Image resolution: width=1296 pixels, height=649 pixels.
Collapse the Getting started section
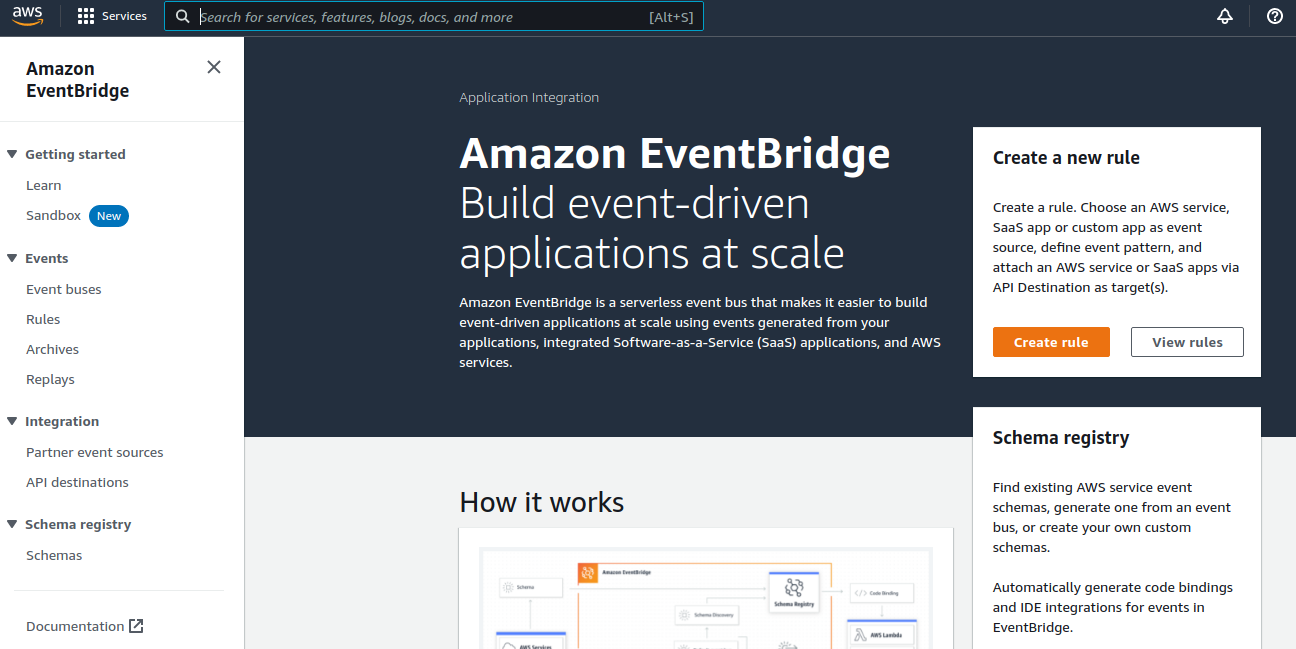pyautogui.click(x=12, y=154)
